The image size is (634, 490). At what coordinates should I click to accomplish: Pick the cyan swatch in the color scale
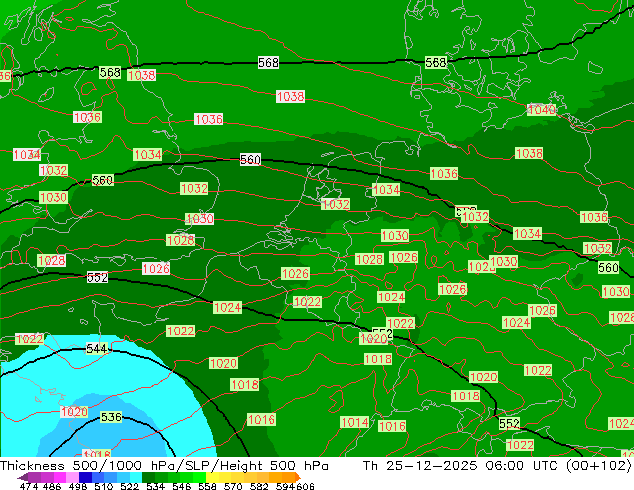point(136,477)
